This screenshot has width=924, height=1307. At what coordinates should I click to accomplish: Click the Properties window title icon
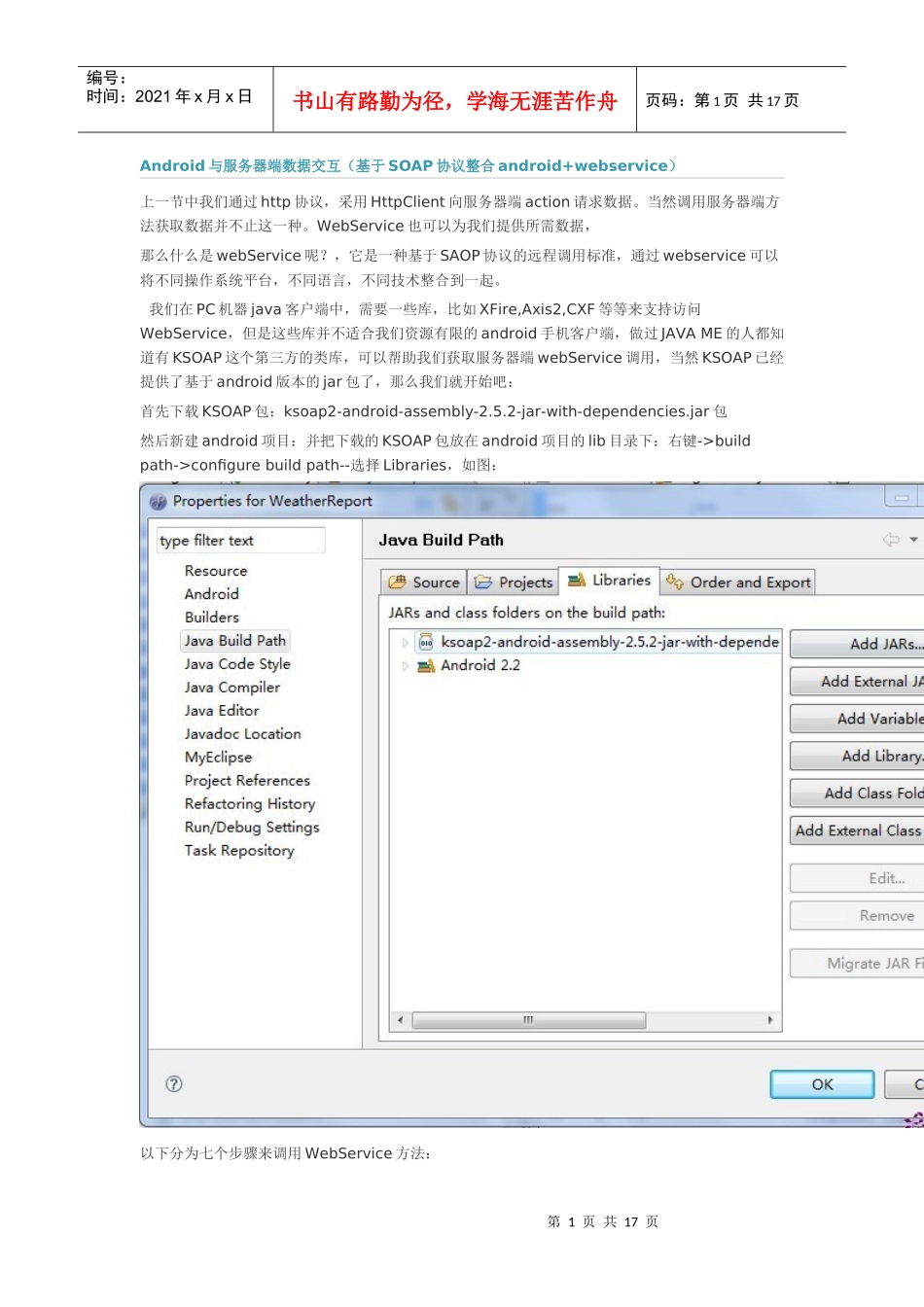[158, 502]
